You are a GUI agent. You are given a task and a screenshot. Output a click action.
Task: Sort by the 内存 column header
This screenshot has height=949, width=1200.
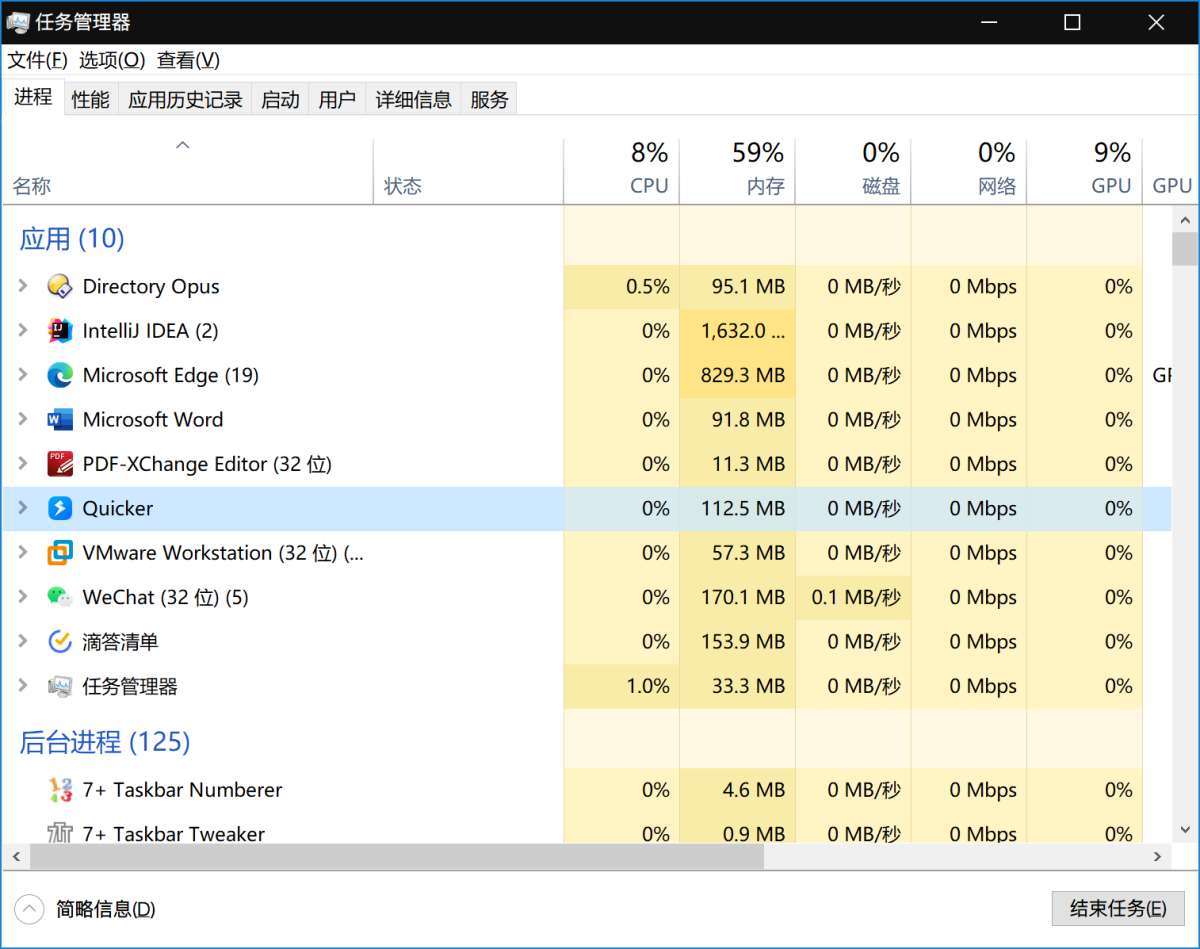tap(737, 171)
